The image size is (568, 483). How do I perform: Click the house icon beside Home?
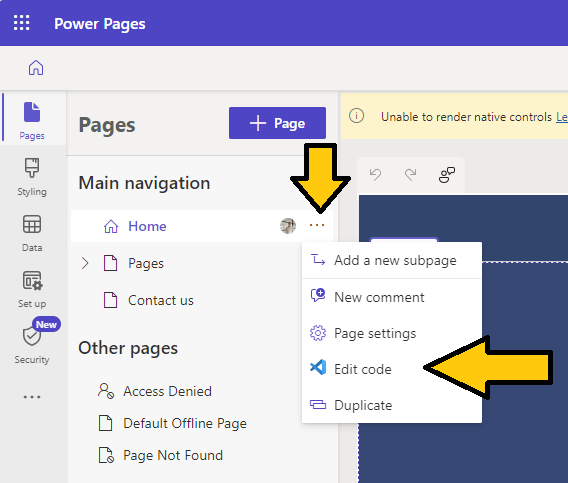click(111, 226)
